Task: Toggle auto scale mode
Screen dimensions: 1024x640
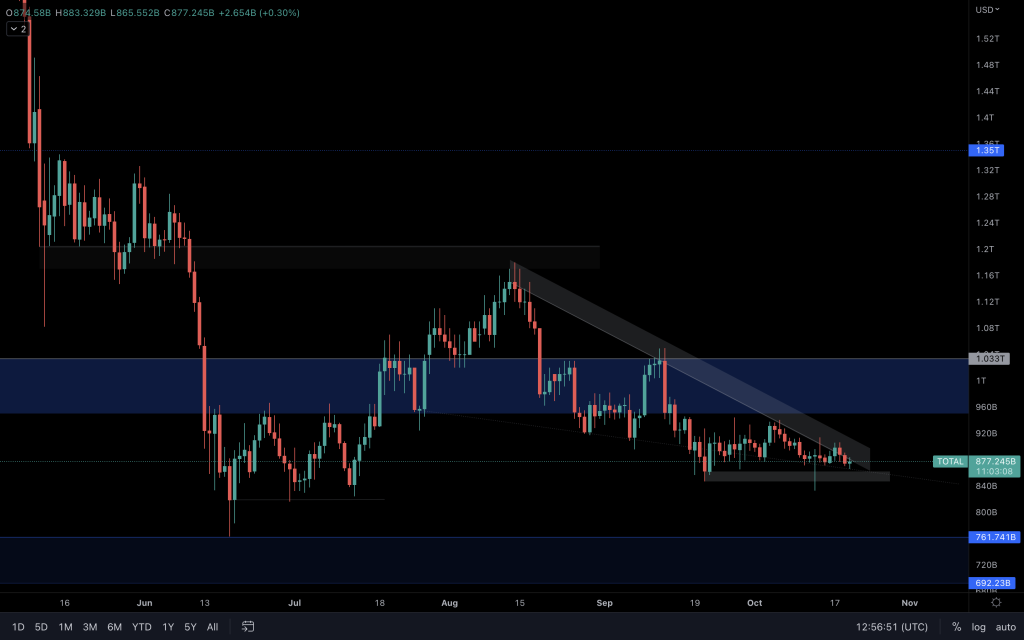Action: click(x=1006, y=627)
